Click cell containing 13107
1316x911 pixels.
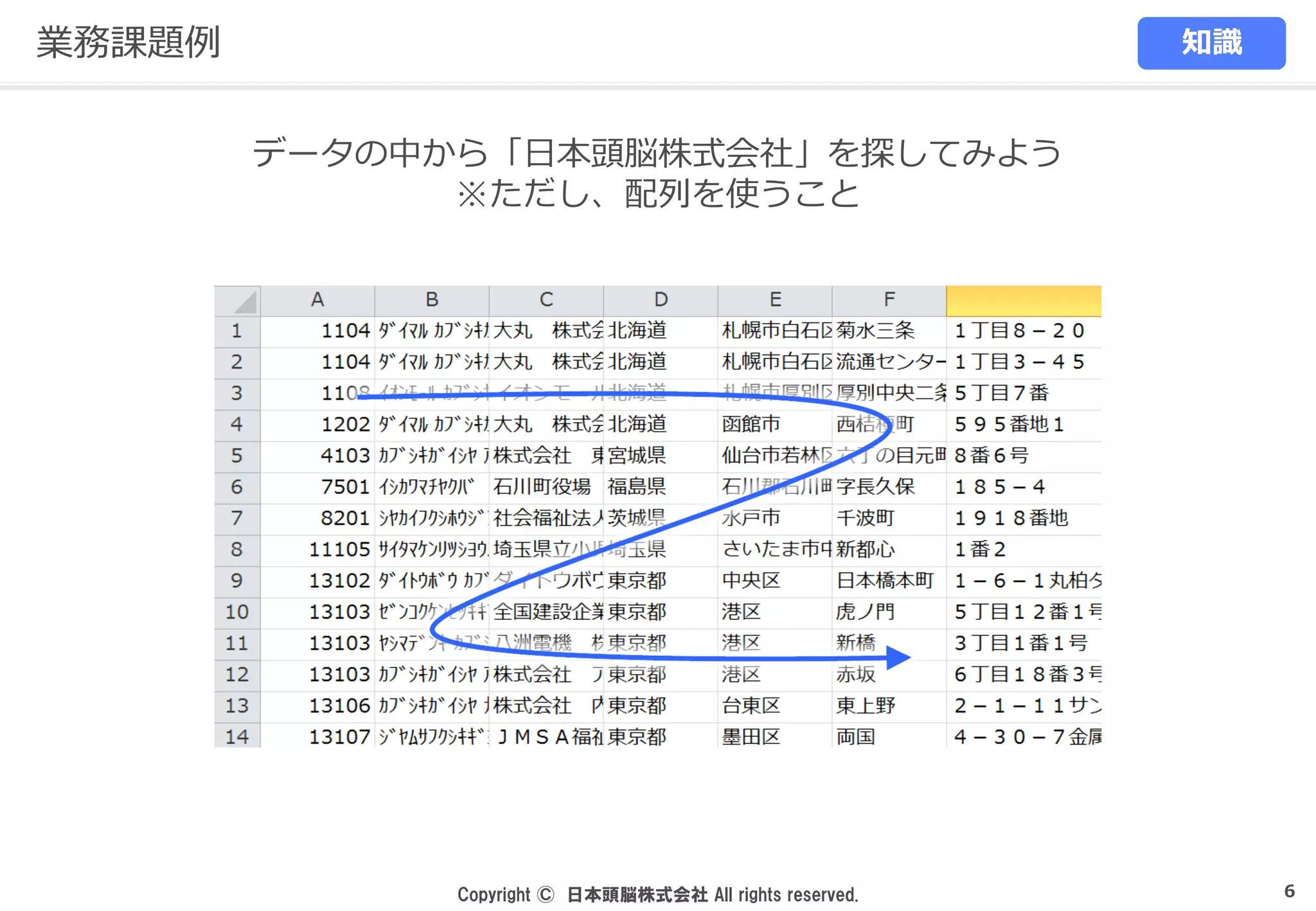tap(317, 736)
